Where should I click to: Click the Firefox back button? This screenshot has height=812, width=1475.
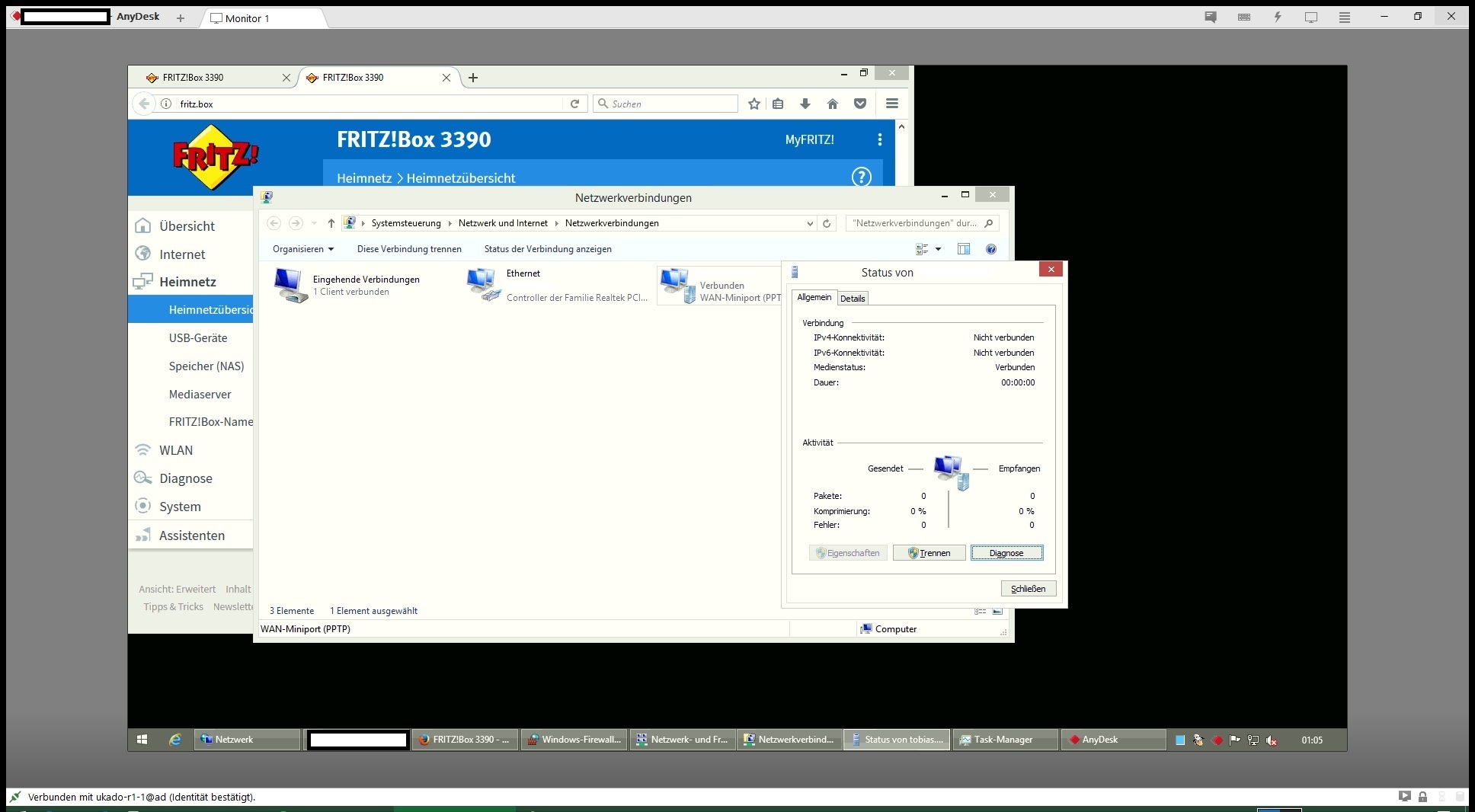point(144,104)
